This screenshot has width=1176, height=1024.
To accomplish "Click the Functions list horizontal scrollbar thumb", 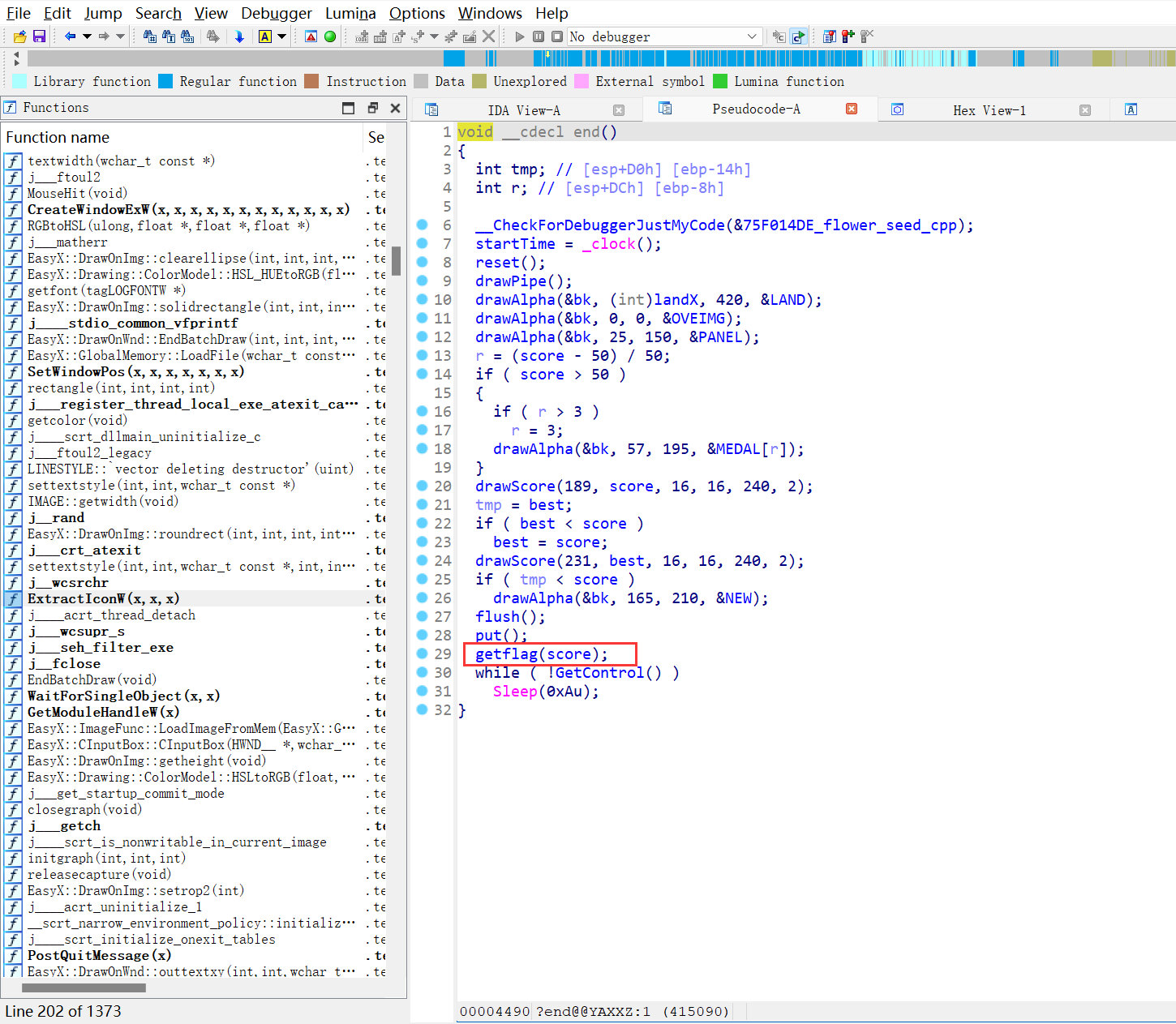I will 84,988.
